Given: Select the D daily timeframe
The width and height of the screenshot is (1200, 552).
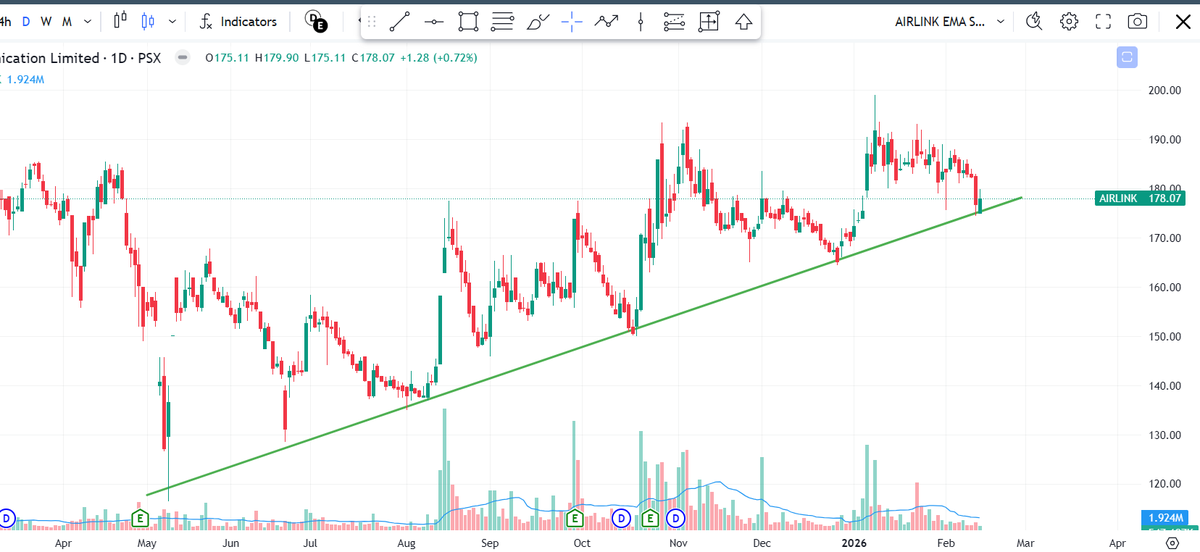Looking at the screenshot, I should (26, 21).
